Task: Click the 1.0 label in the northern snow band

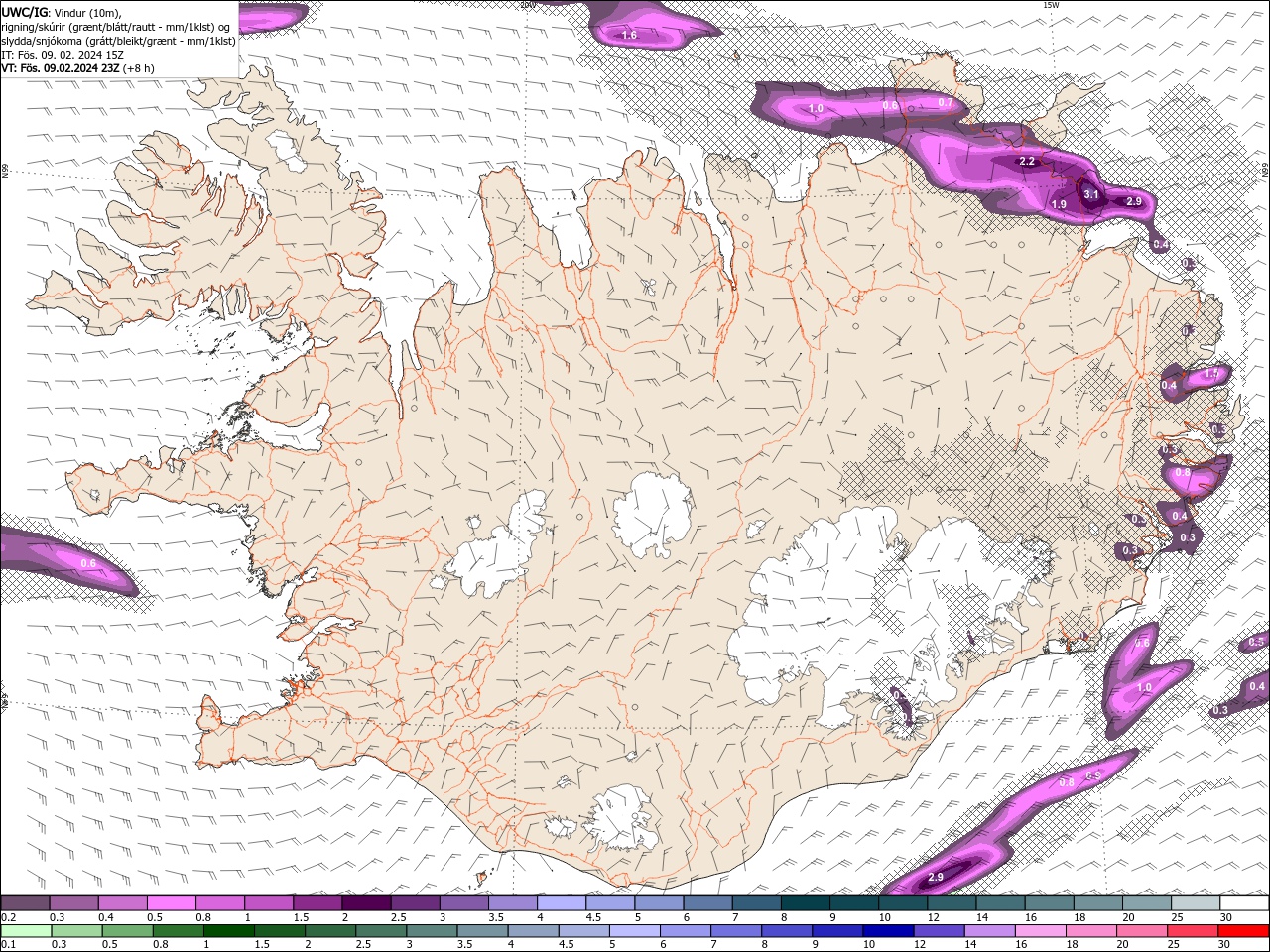Action: [x=816, y=108]
